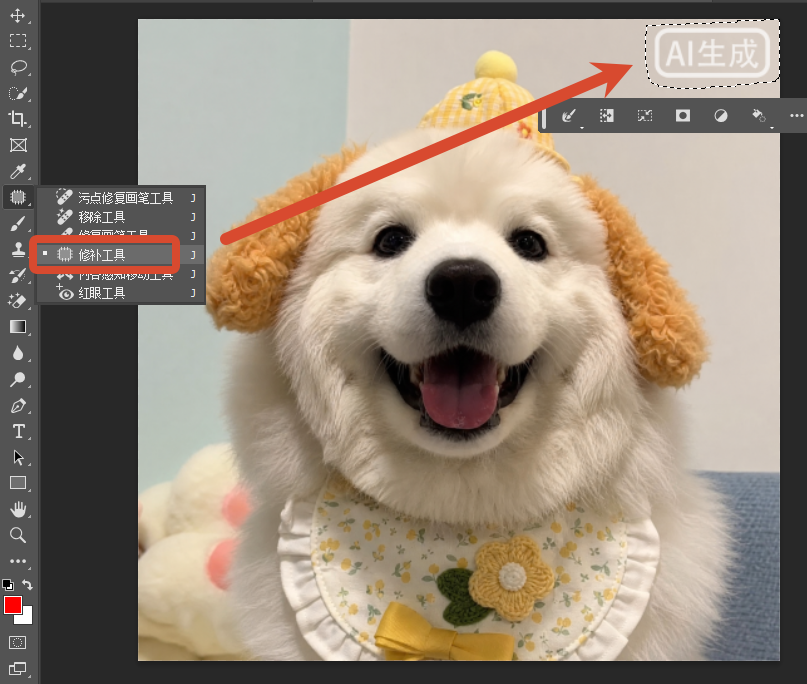This screenshot has height=684, width=807.
Task: Choose 内容感知移动工具 from the flyout
Action: click(x=121, y=274)
